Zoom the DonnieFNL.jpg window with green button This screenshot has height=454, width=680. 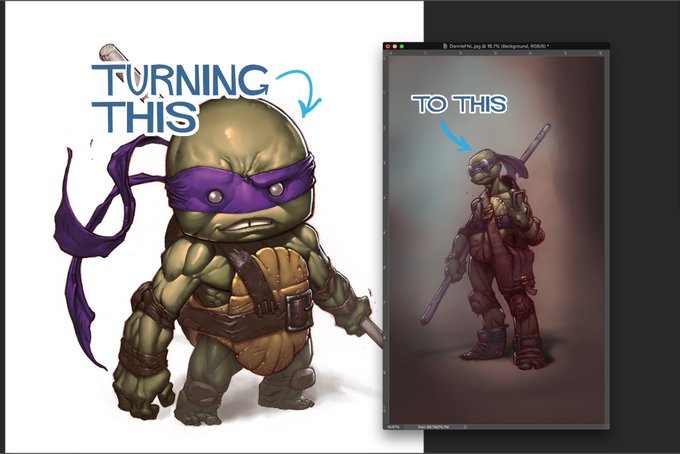(x=402, y=46)
